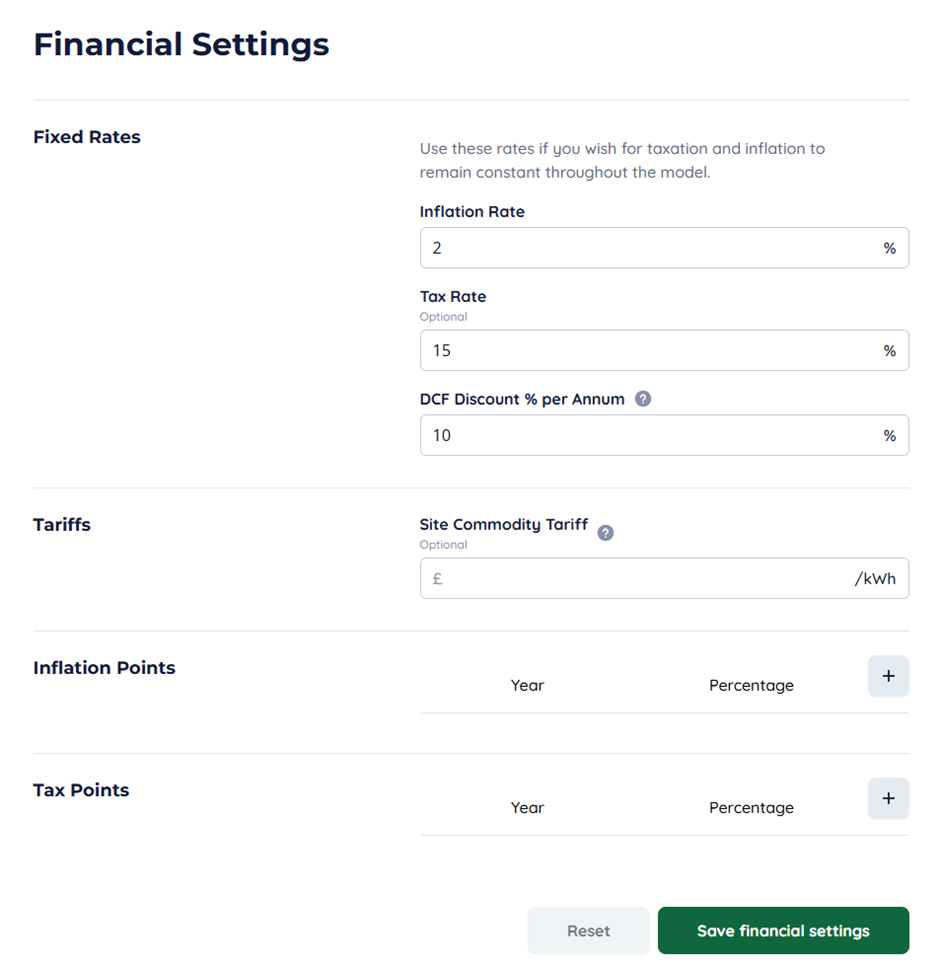Click the Tax Rate input showing 15
Image resolution: width=940 pixels, height=966 pixels.
pyautogui.click(x=640, y=350)
